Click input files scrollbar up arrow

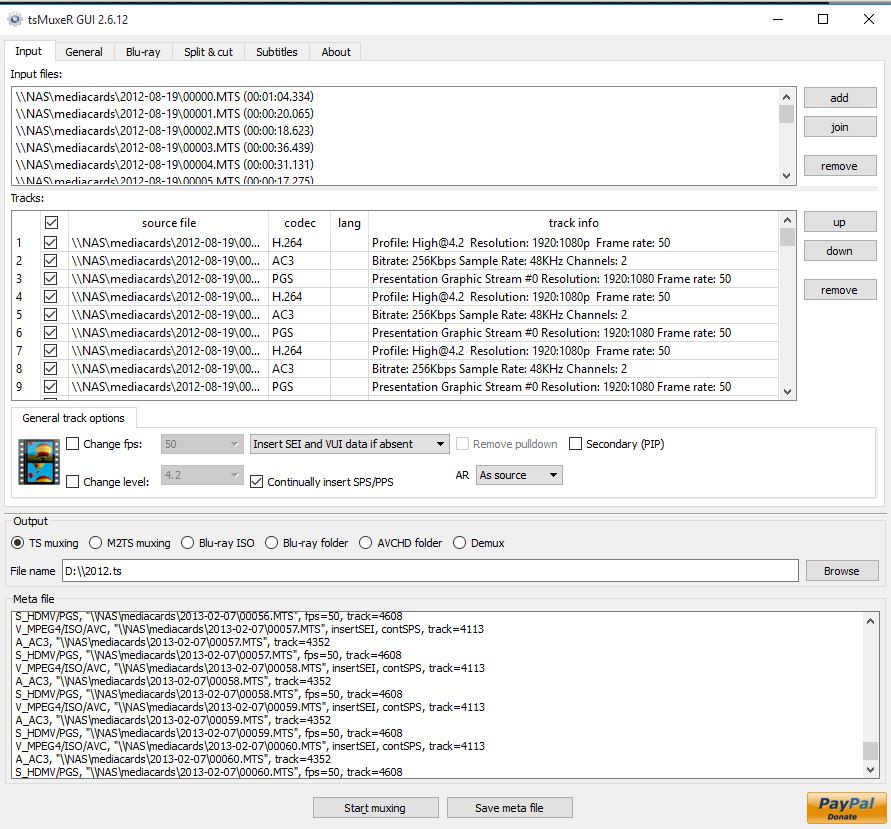pyautogui.click(x=786, y=97)
